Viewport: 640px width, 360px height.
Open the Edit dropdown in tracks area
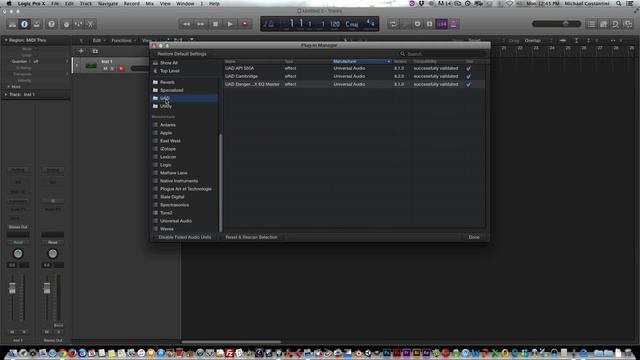[x=99, y=40]
